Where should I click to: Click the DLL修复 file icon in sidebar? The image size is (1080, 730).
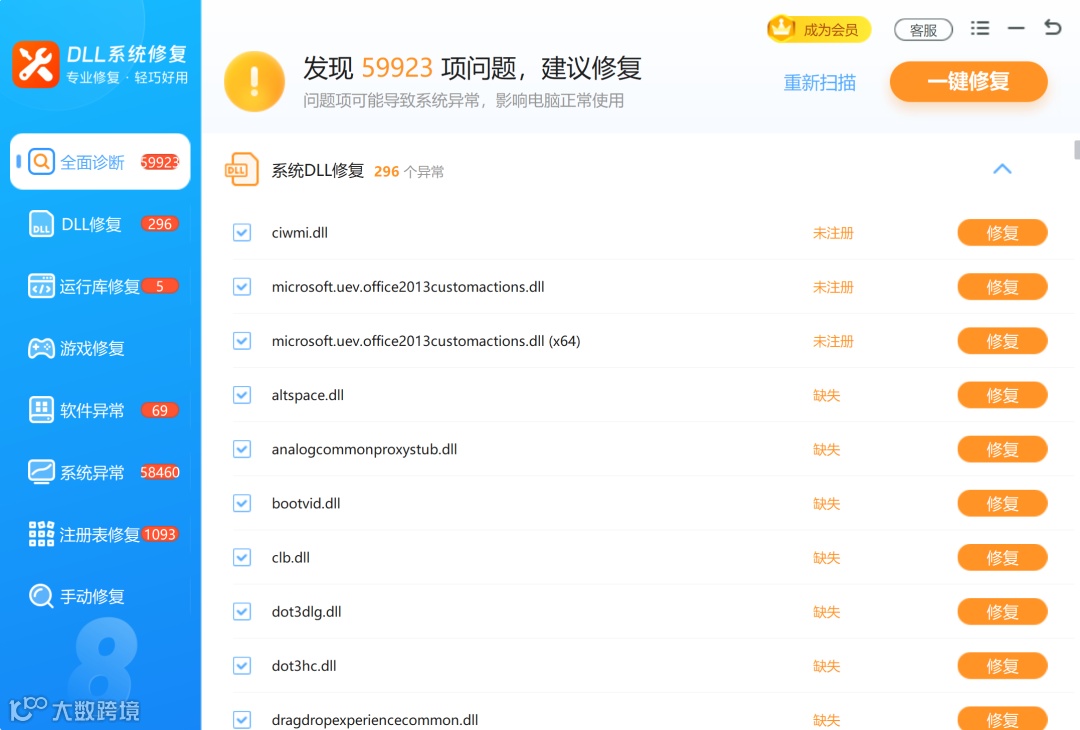(x=41, y=224)
